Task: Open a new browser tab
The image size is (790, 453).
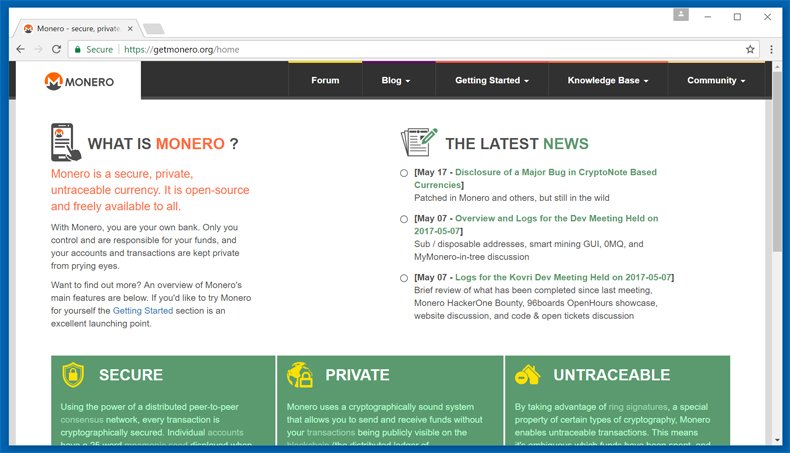Action: point(154,29)
